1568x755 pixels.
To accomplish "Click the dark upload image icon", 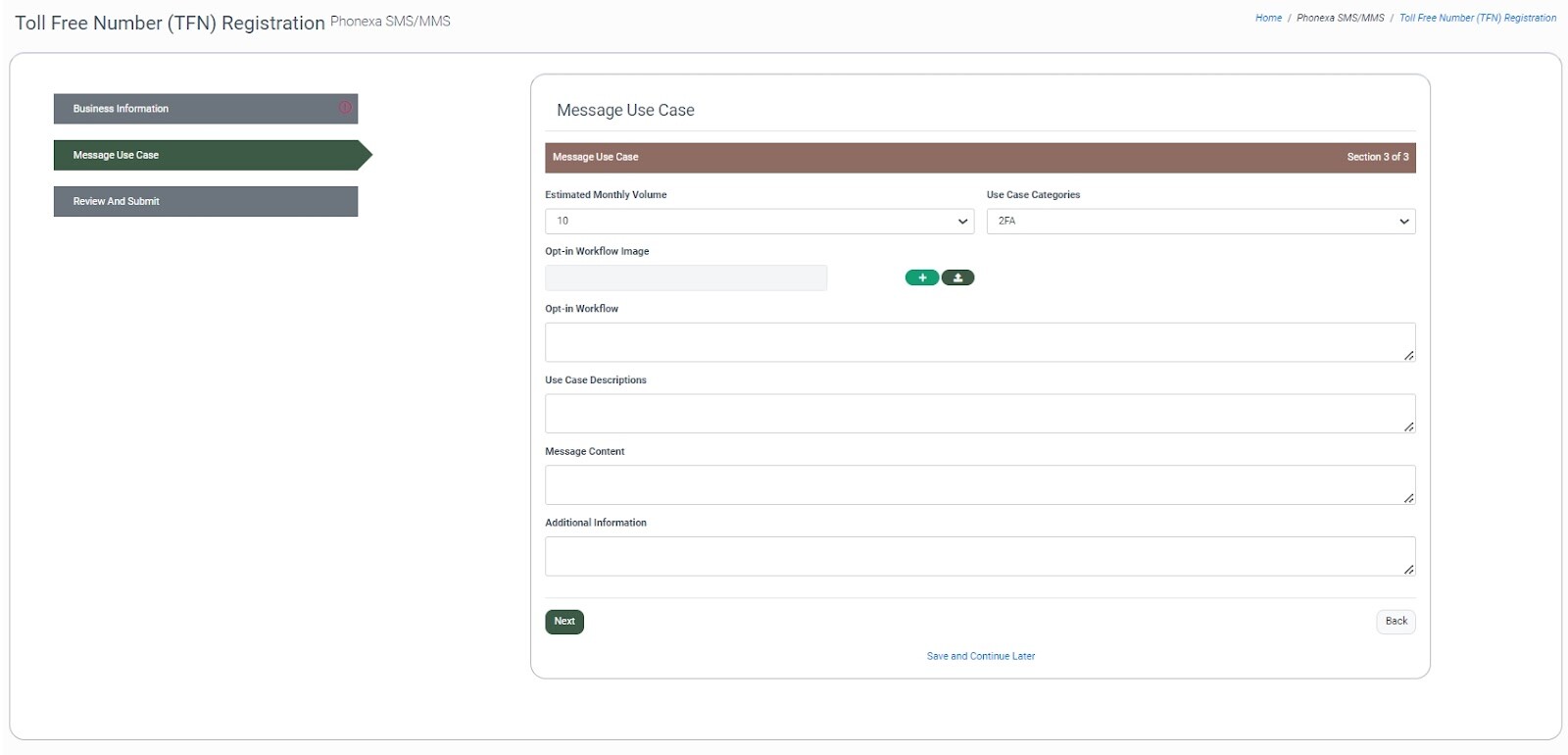I will pos(957,277).
